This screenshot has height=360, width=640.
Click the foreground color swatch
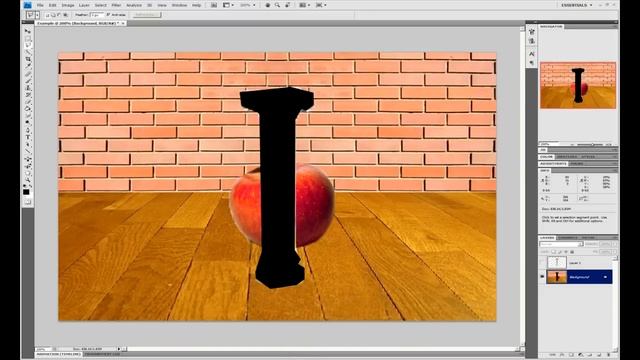coord(26,191)
